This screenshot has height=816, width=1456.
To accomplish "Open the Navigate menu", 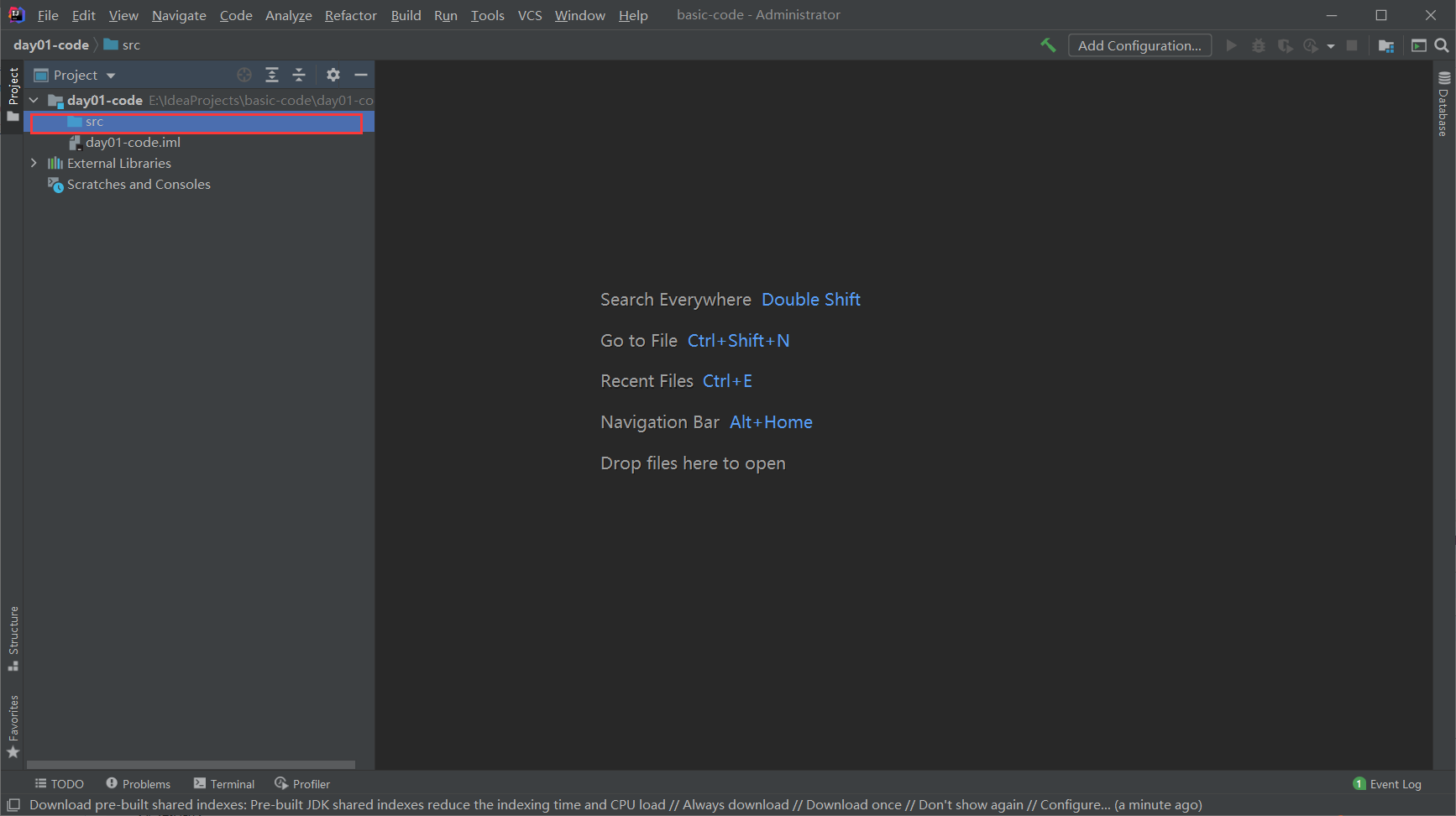I will coord(179,15).
